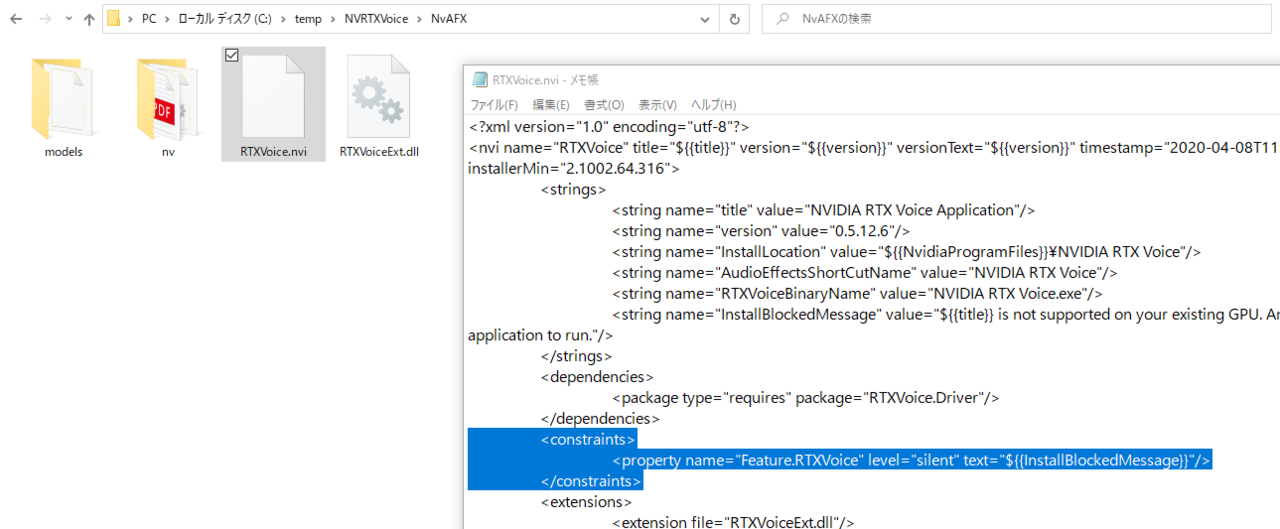Open the 編集(E) menu in Notepad

click(551, 105)
